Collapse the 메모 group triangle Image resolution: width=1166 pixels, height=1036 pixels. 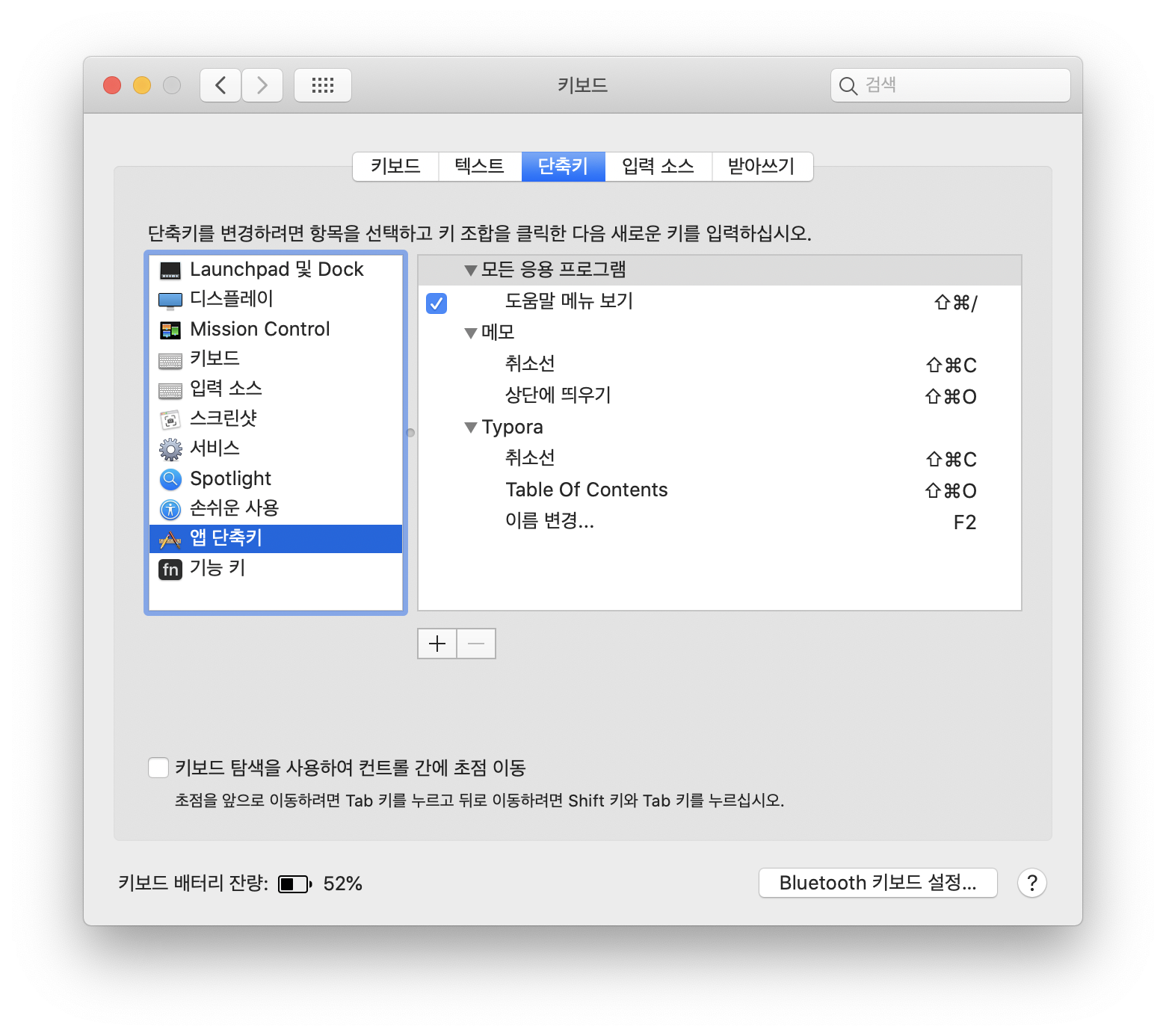point(470,333)
